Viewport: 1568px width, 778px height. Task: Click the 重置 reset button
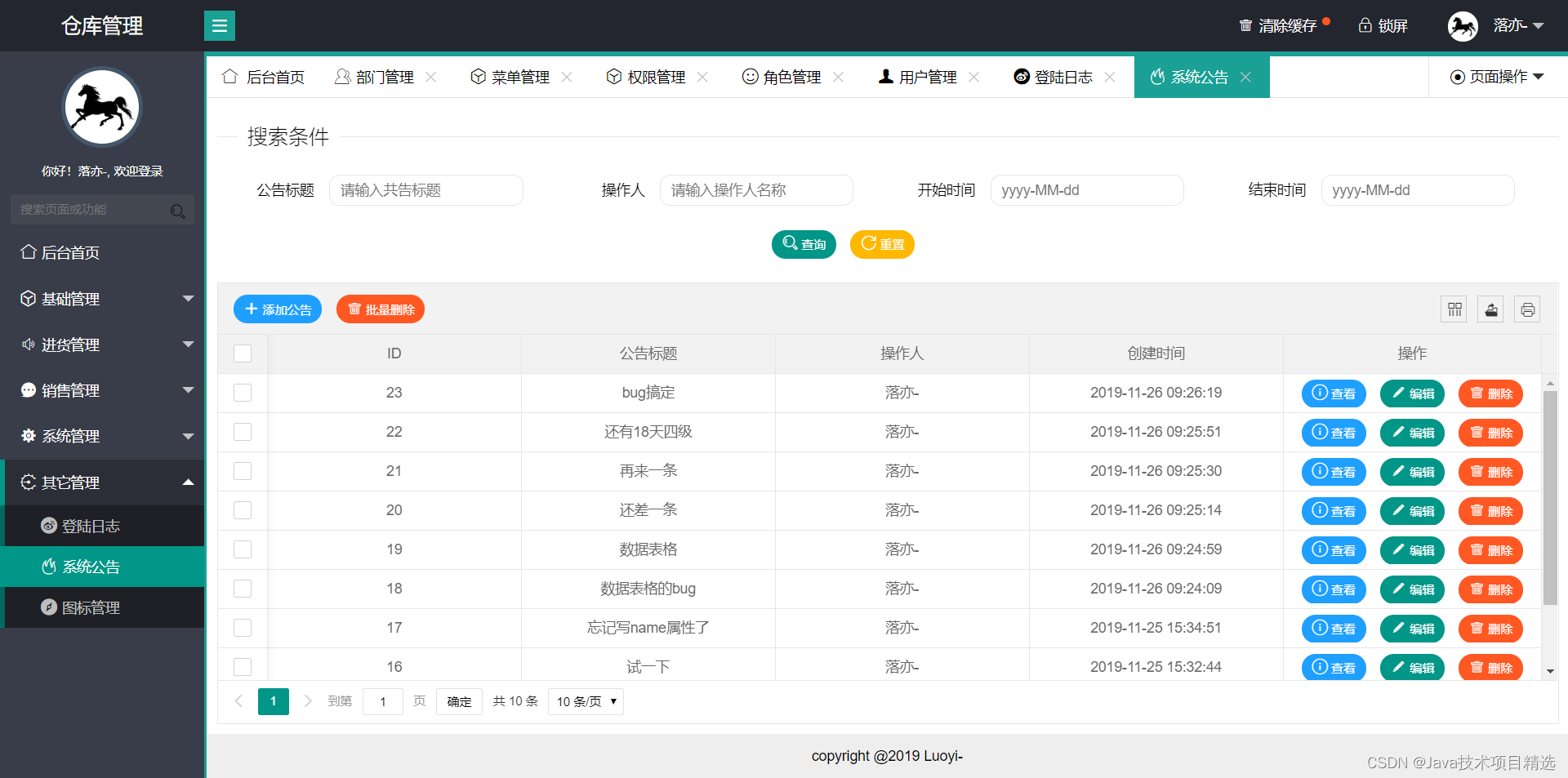click(x=882, y=244)
